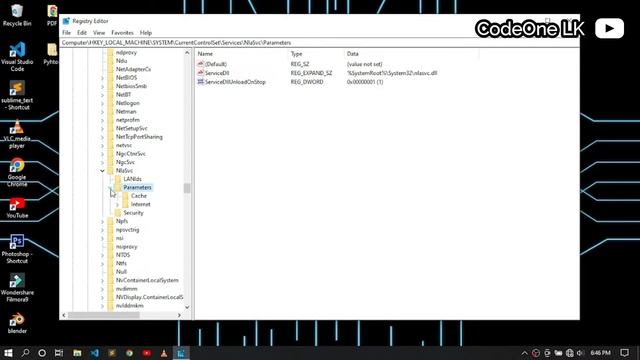Click the Type column header

coord(296,54)
